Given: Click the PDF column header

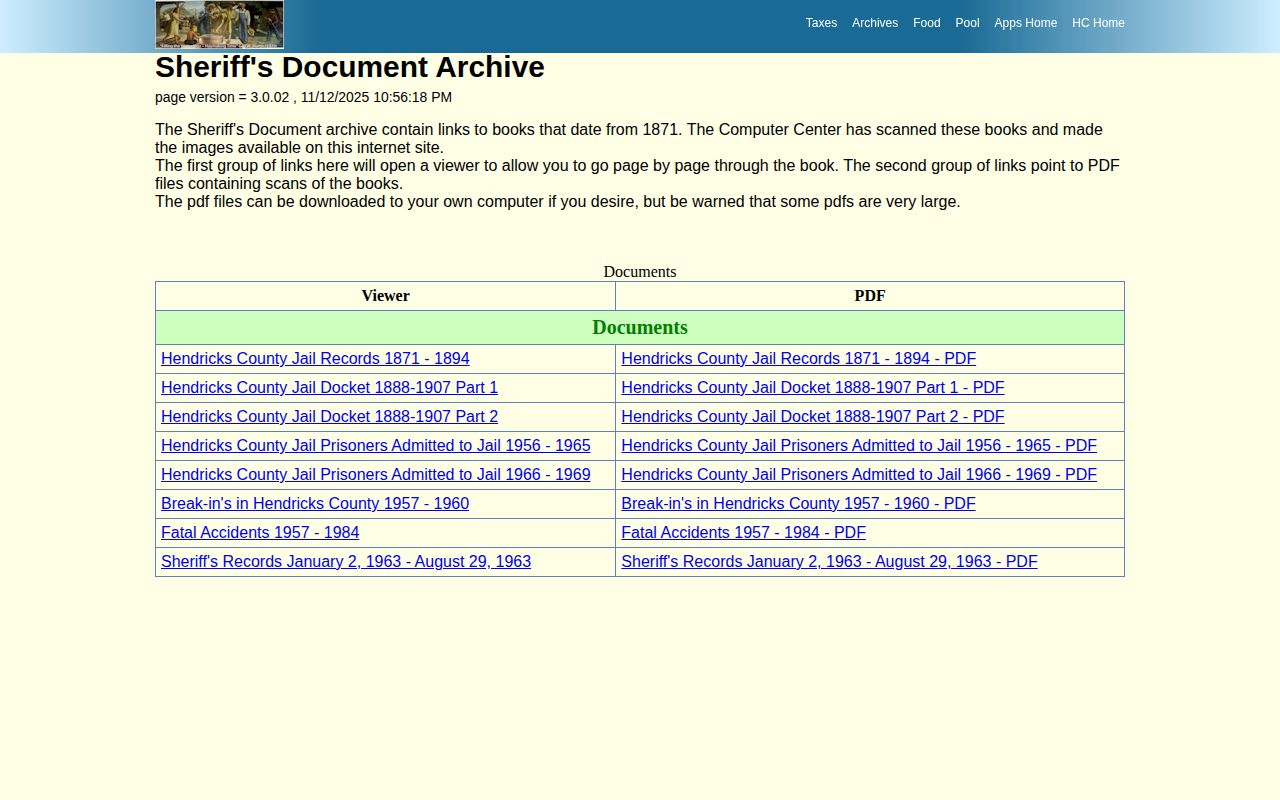Looking at the screenshot, I should pyautogui.click(x=870, y=296).
